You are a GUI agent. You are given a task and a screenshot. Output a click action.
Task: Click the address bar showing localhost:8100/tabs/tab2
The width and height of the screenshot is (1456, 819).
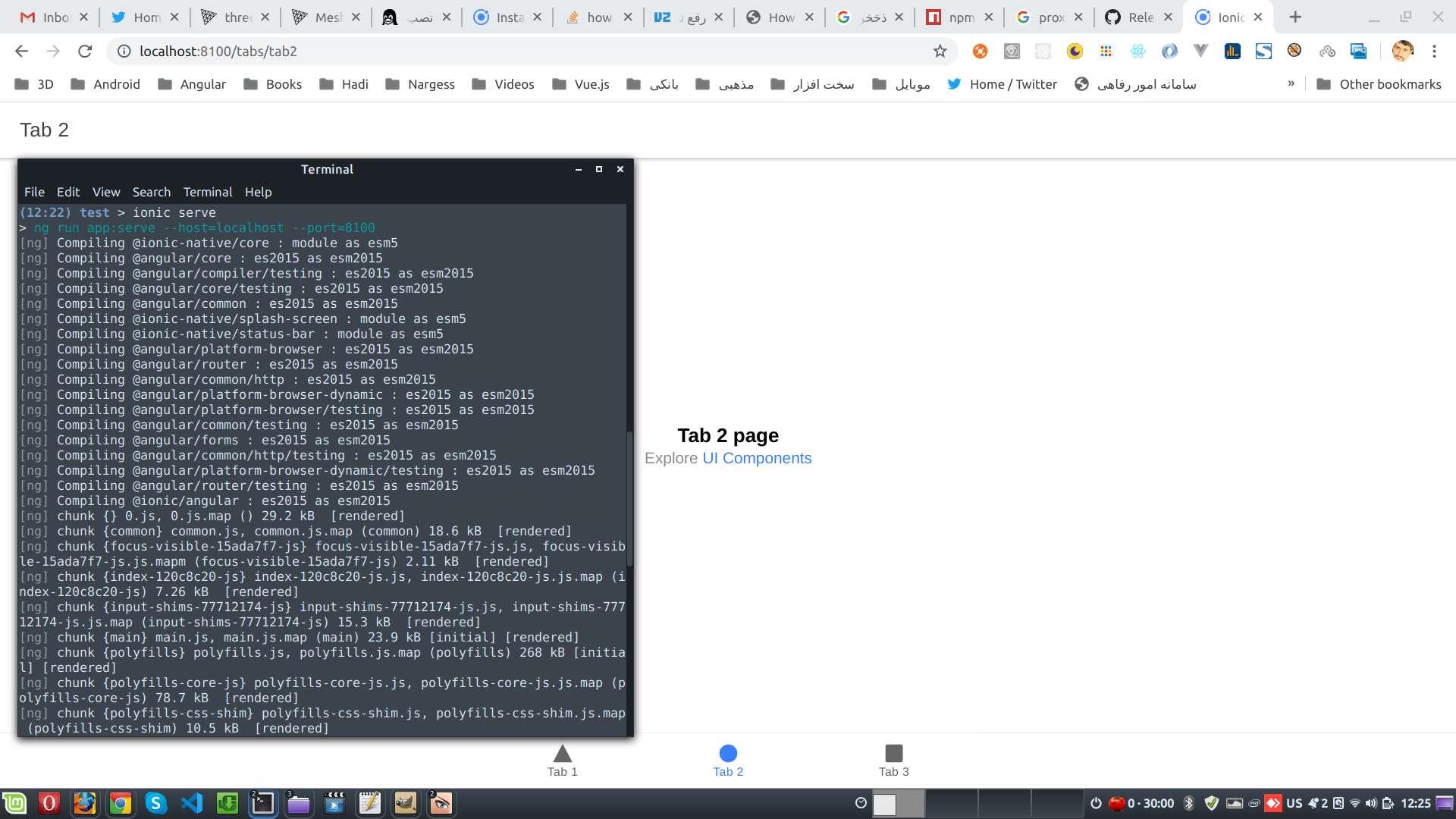tap(531, 51)
